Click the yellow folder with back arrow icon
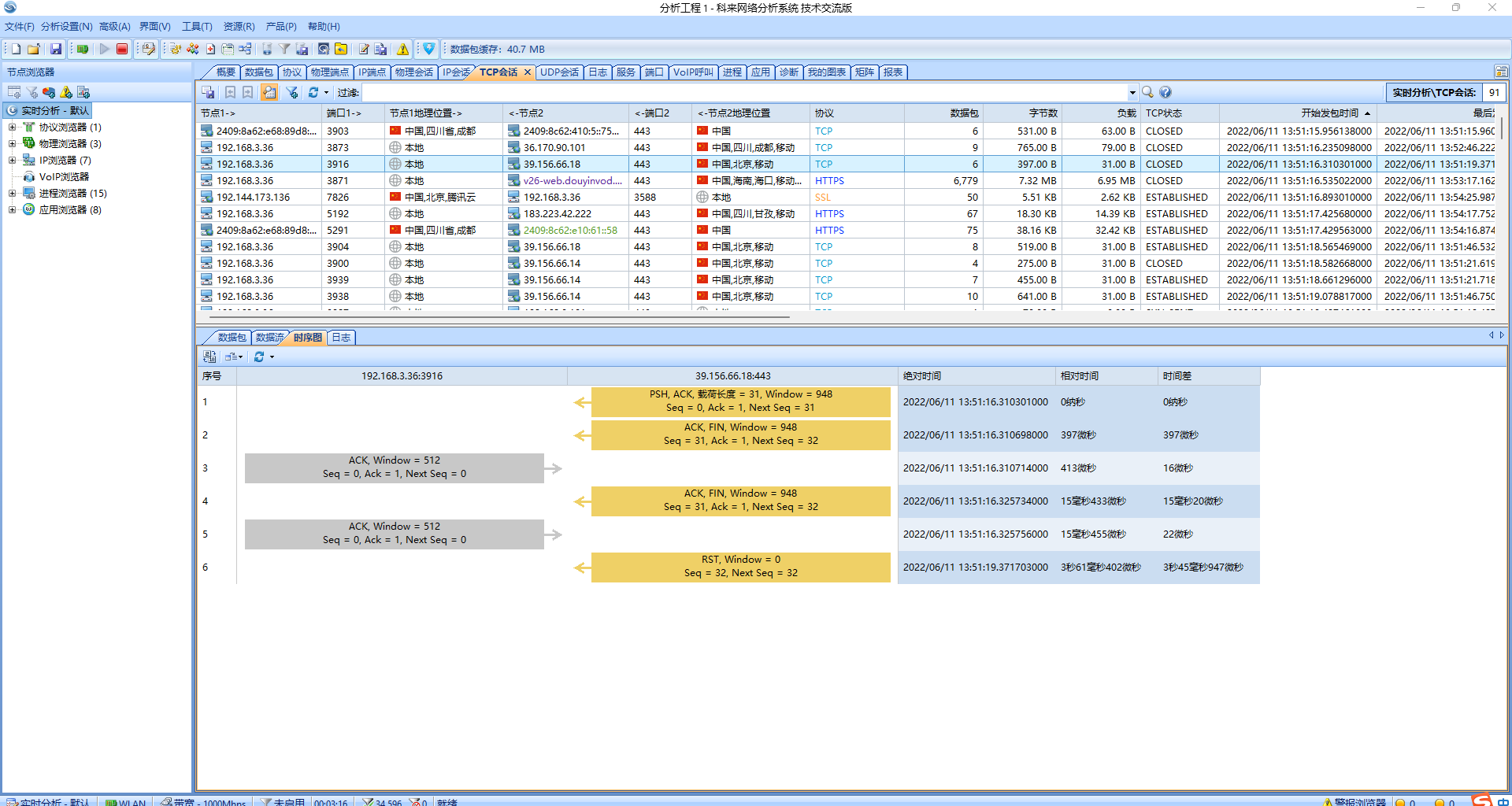 tap(341, 49)
